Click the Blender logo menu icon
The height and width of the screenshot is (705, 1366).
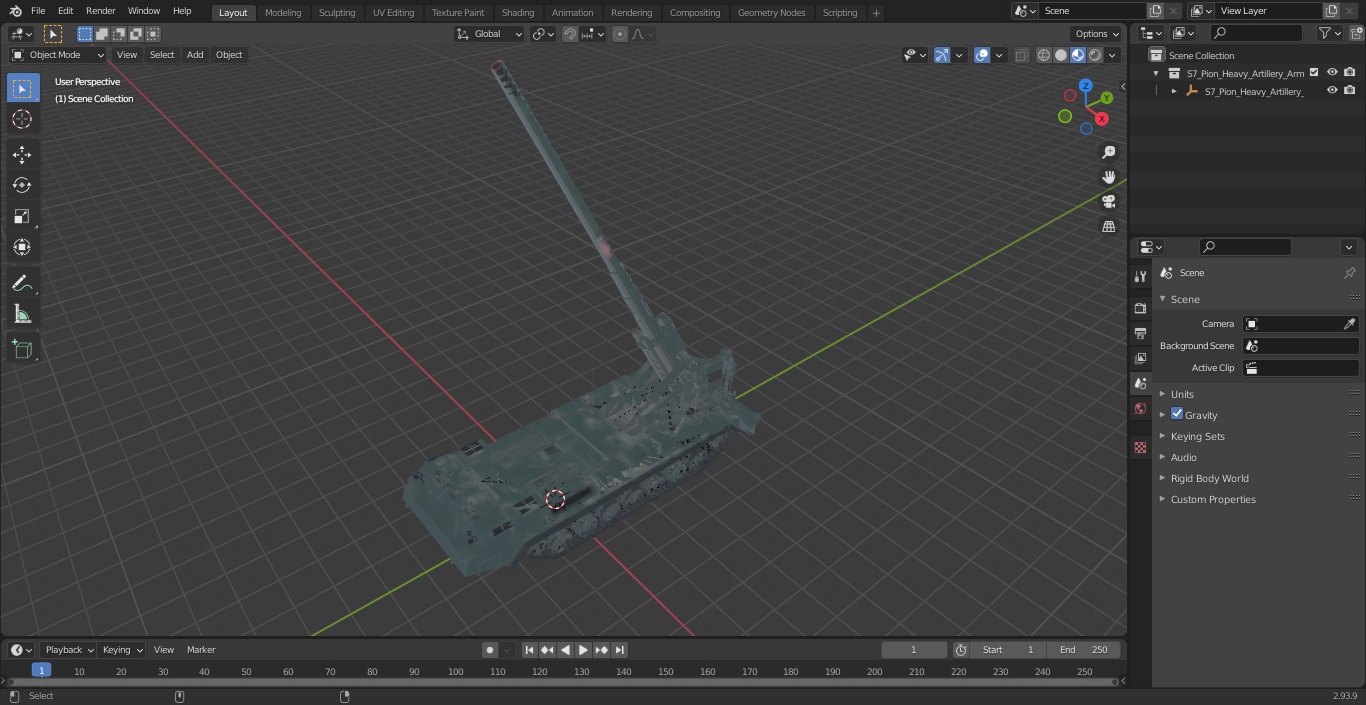pos(15,11)
